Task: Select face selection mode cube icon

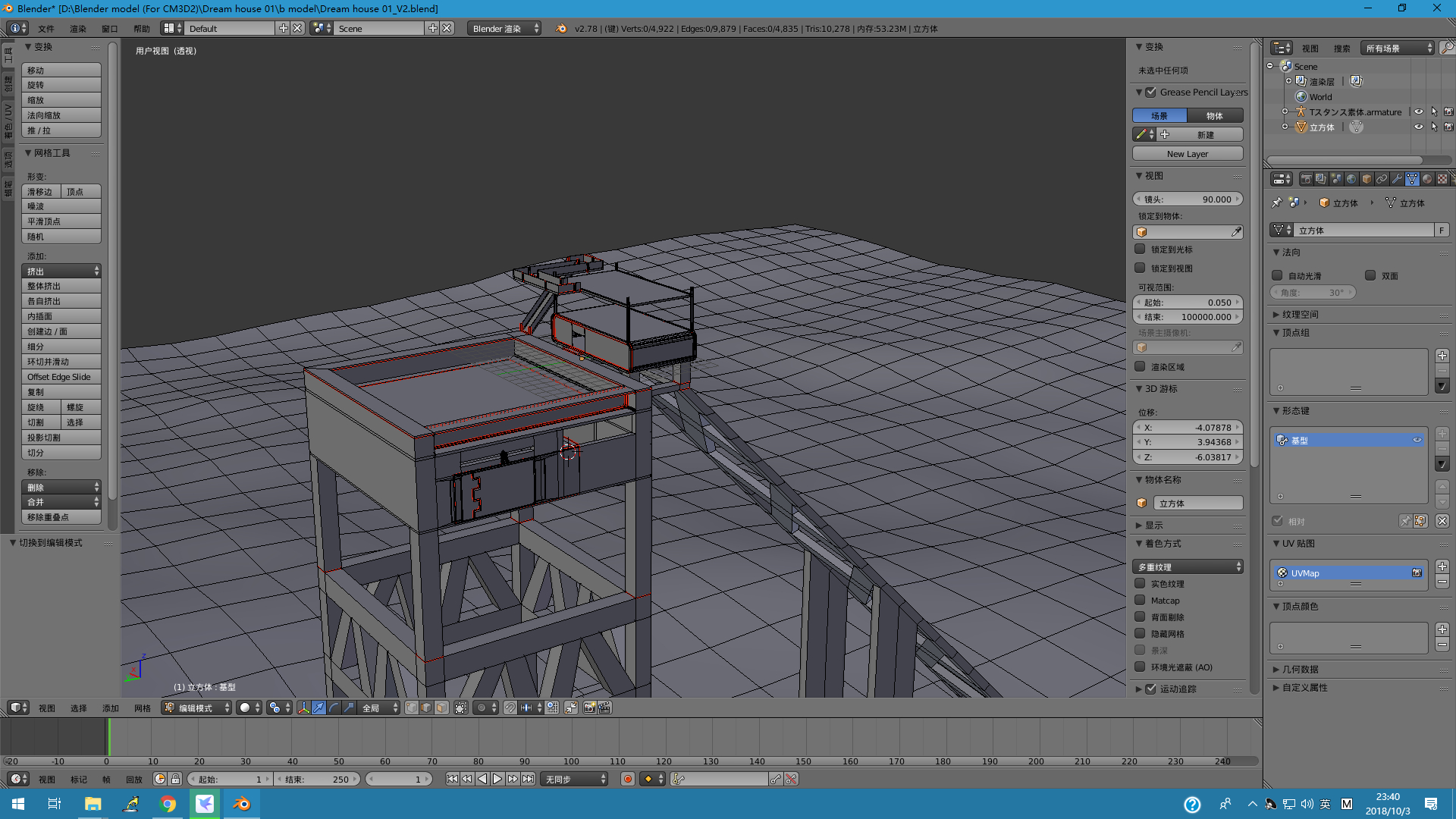Action: (x=441, y=708)
